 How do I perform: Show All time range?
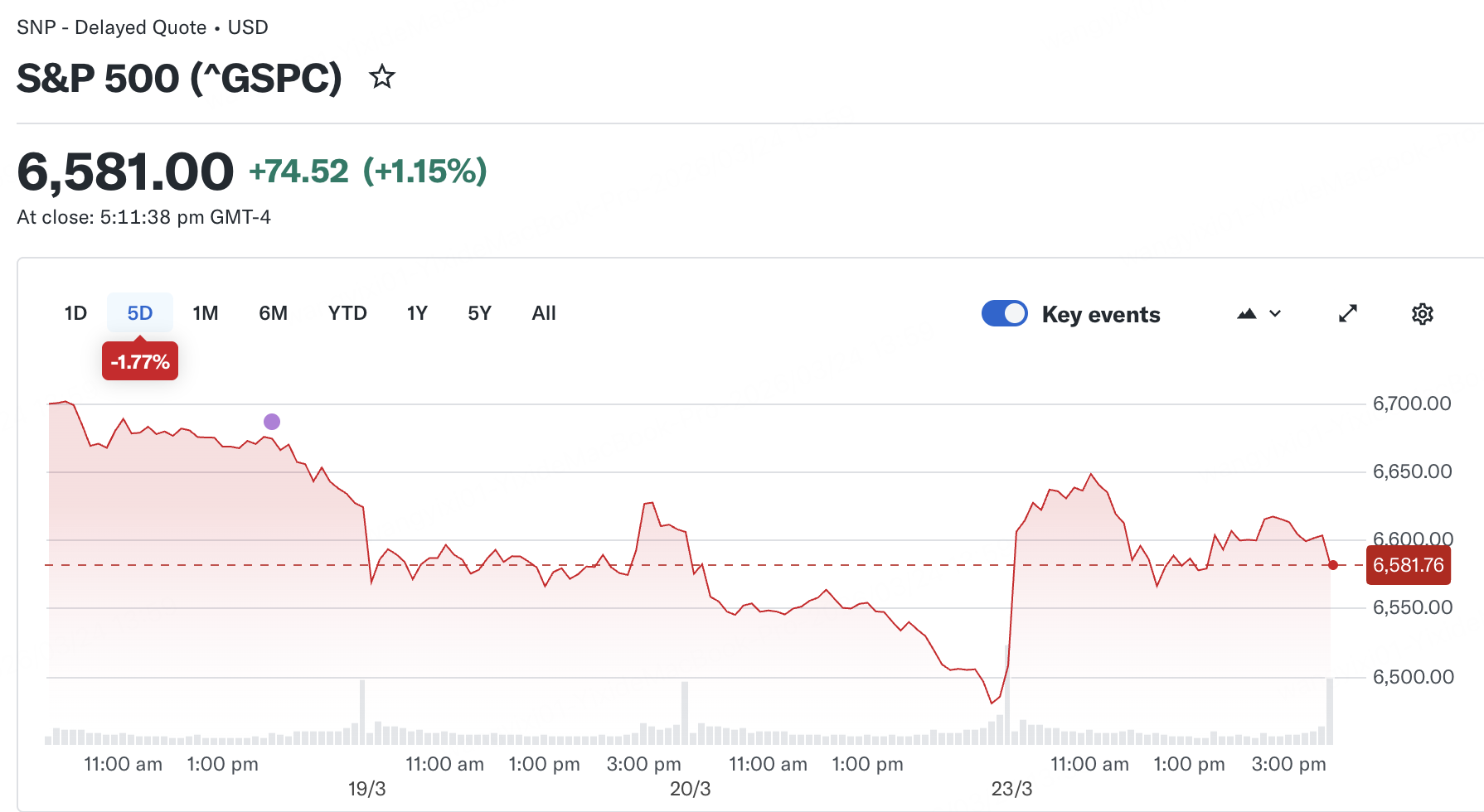pyautogui.click(x=544, y=313)
